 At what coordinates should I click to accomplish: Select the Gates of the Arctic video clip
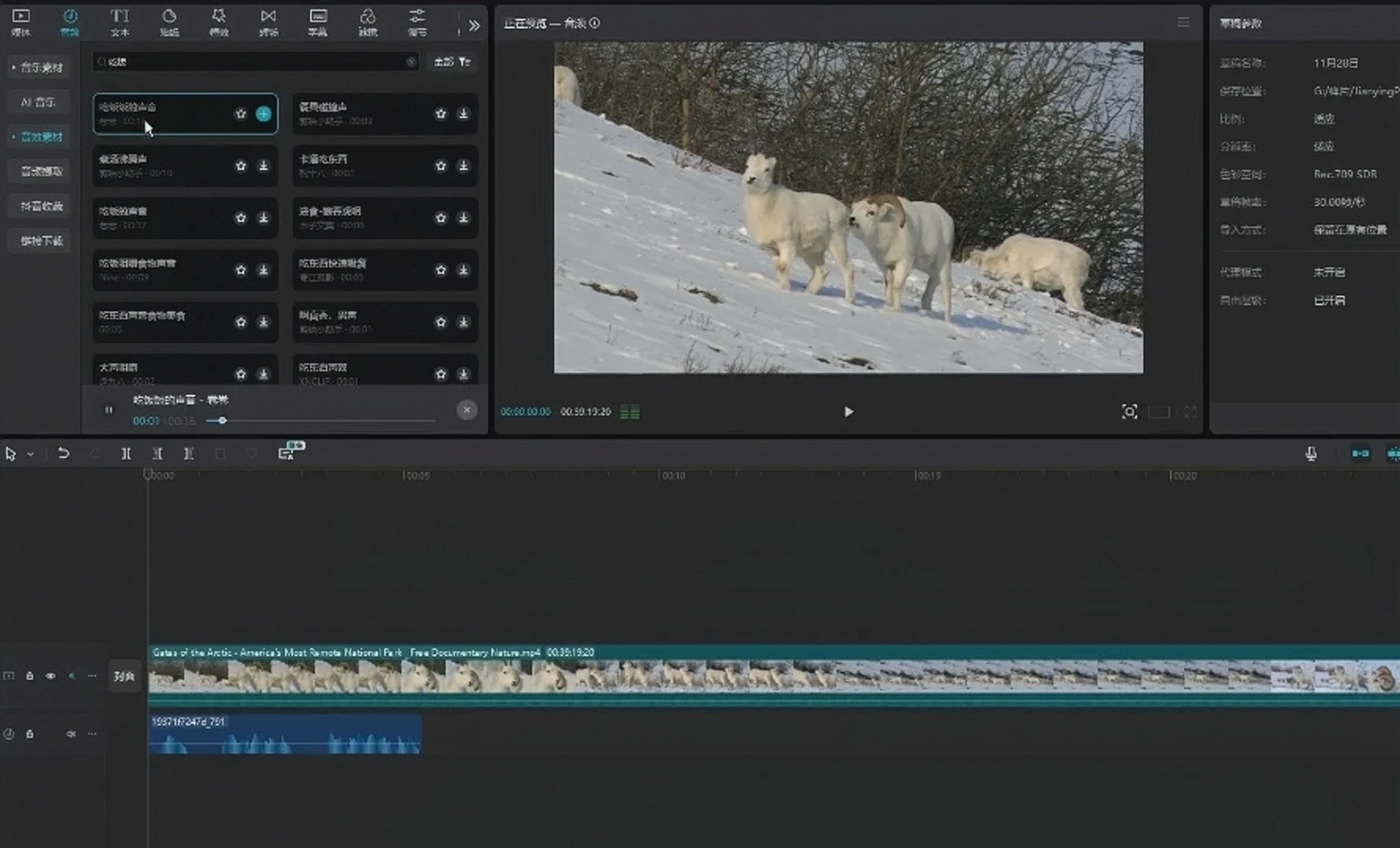click(x=774, y=675)
